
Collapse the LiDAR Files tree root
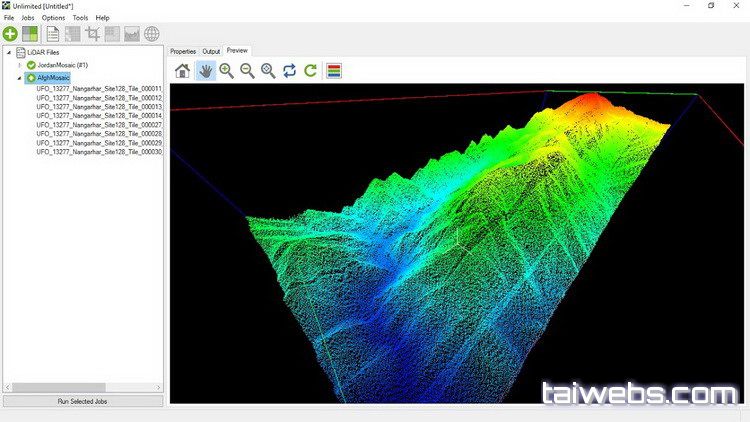tap(8, 52)
